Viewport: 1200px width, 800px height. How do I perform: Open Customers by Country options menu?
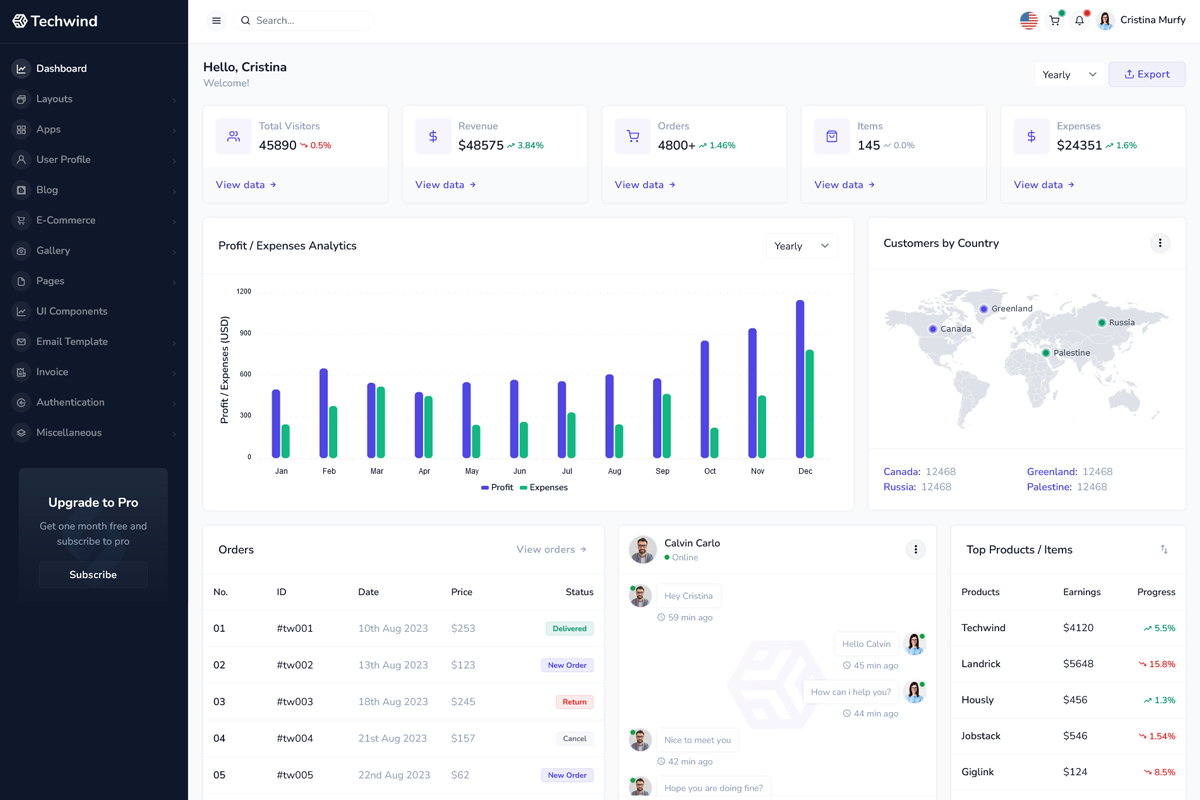[x=1159, y=243]
